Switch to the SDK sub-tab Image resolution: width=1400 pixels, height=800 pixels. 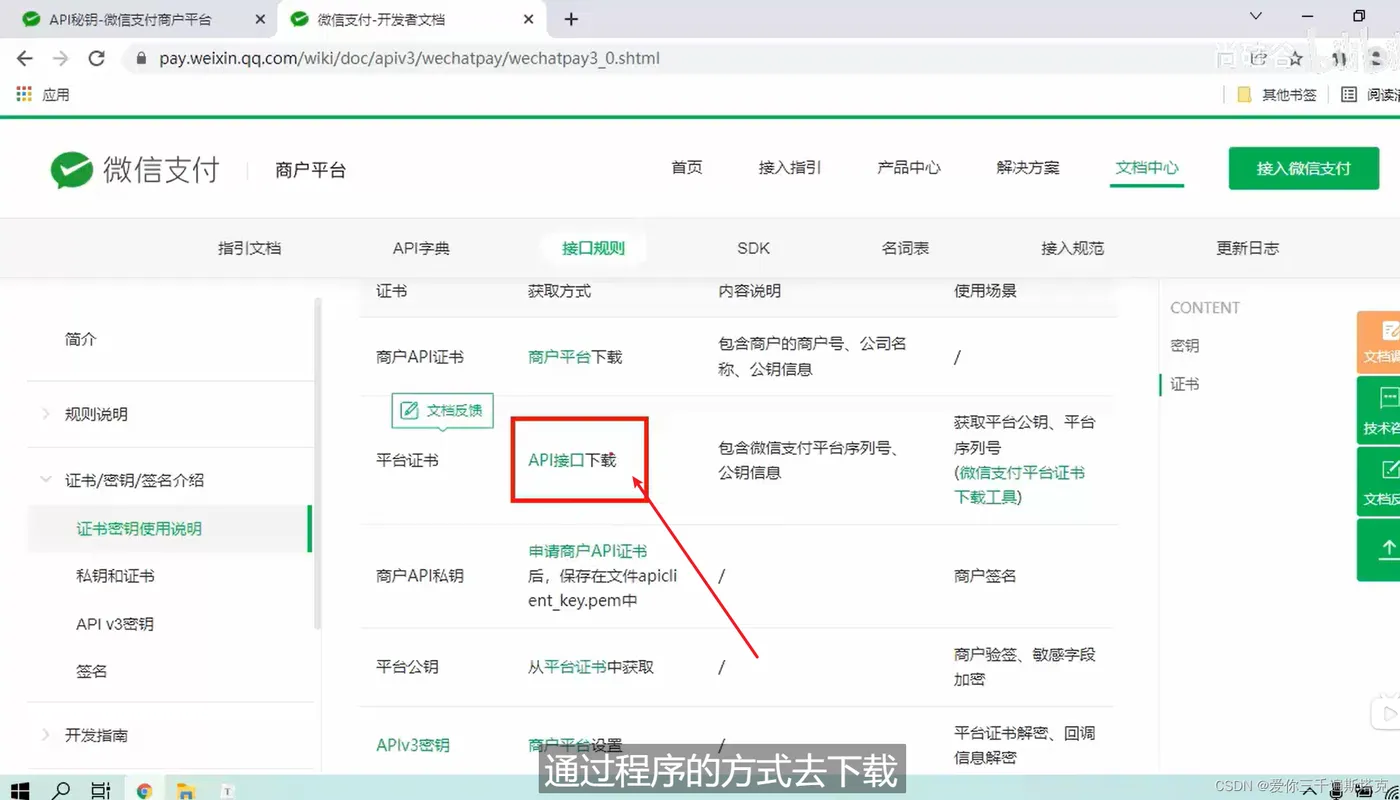pos(753,248)
